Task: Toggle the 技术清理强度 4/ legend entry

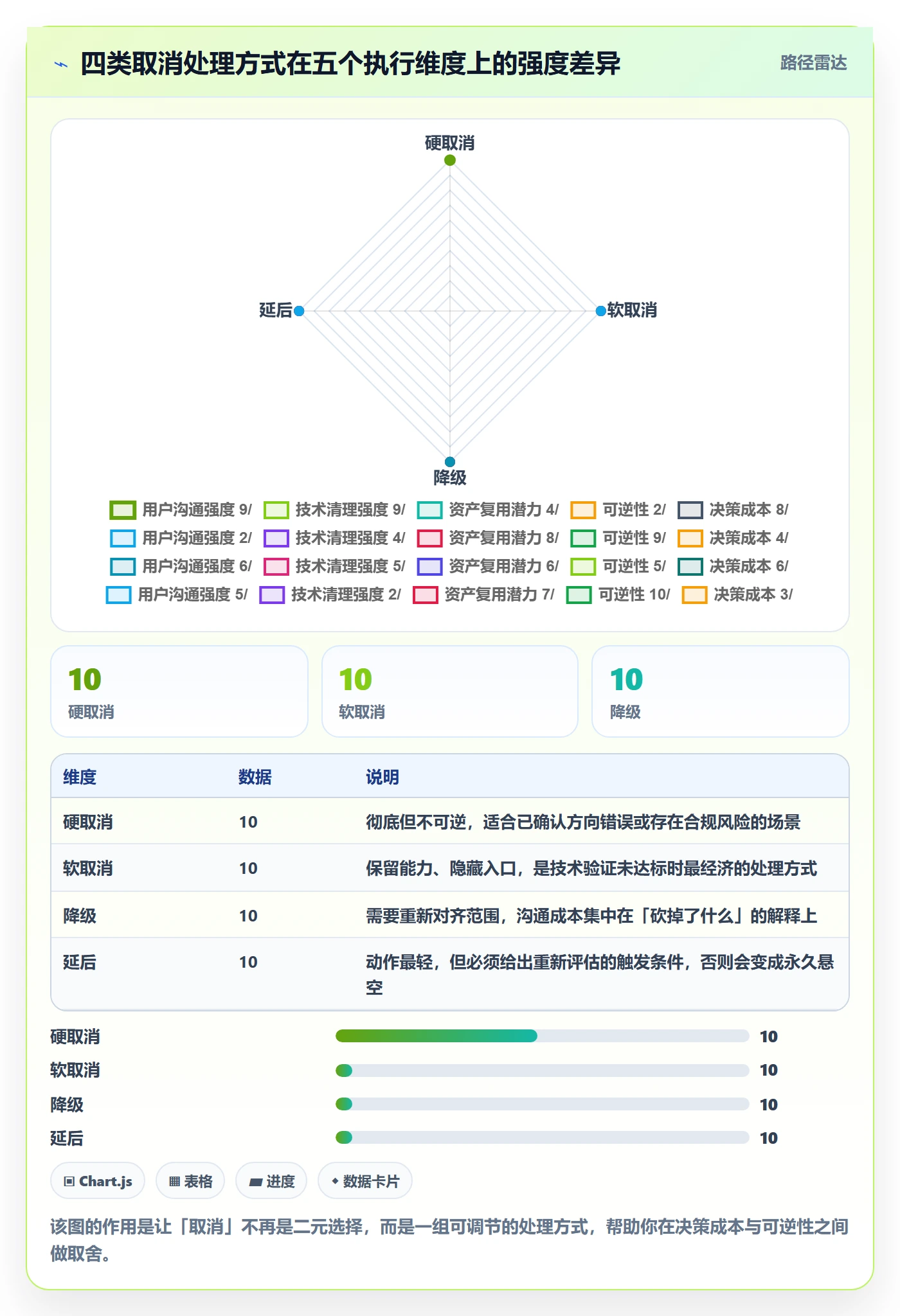Action: 334,538
